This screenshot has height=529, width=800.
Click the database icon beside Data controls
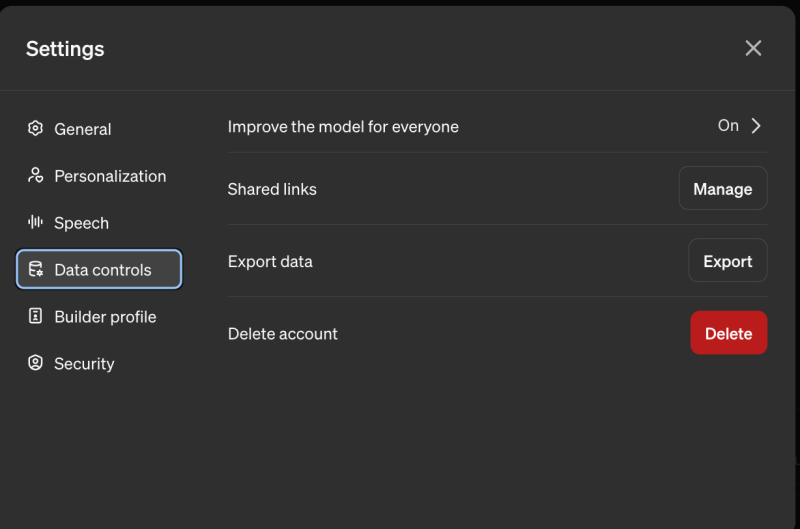pos(36,269)
